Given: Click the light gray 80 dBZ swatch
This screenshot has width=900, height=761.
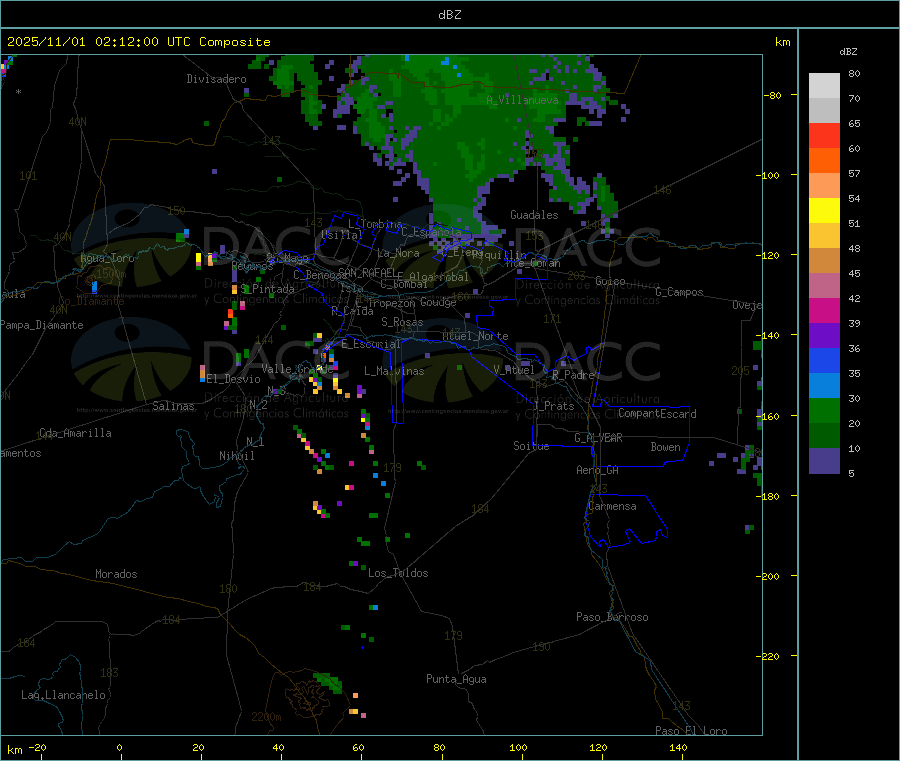Looking at the screenshot, I should coord(824,86).
